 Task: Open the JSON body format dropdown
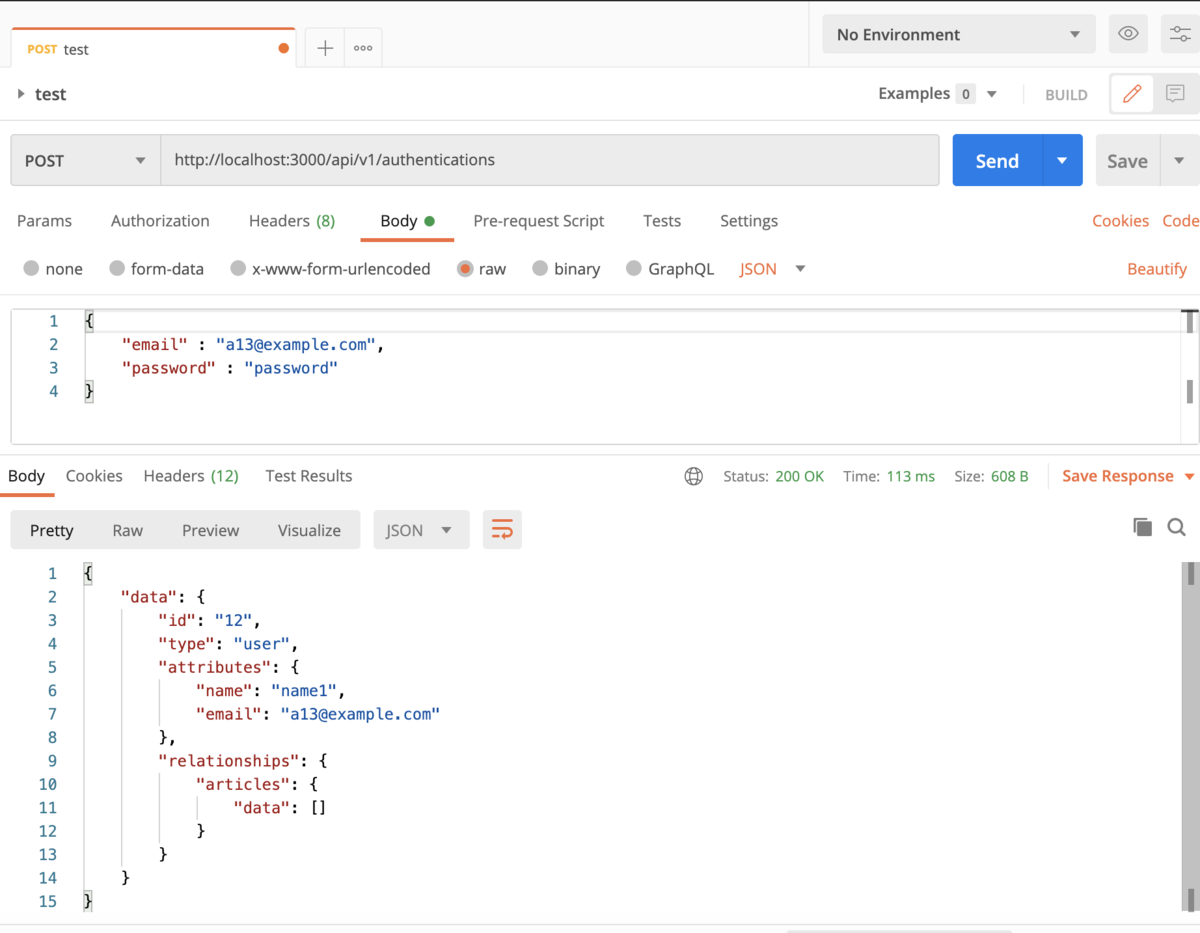pyautogui.click(x=770, y=268)
